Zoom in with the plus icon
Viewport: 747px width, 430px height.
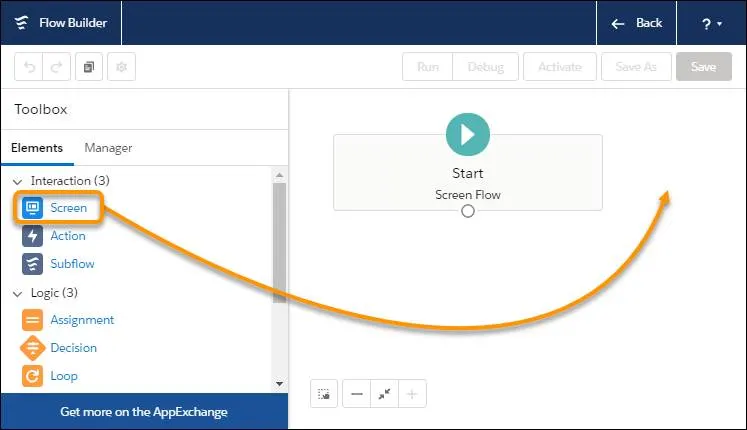[412, 394]
